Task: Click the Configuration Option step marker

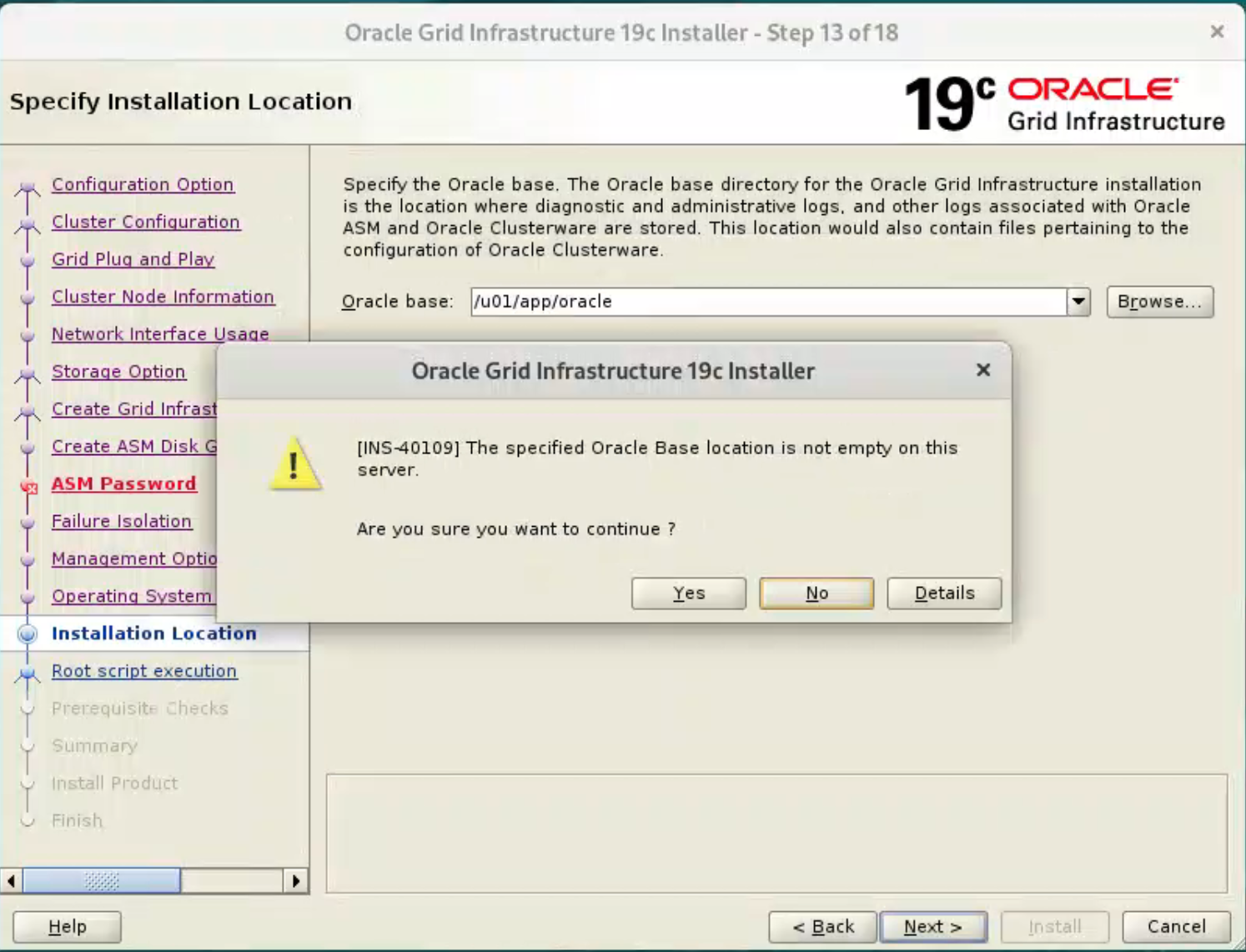Action: (28, 188)
